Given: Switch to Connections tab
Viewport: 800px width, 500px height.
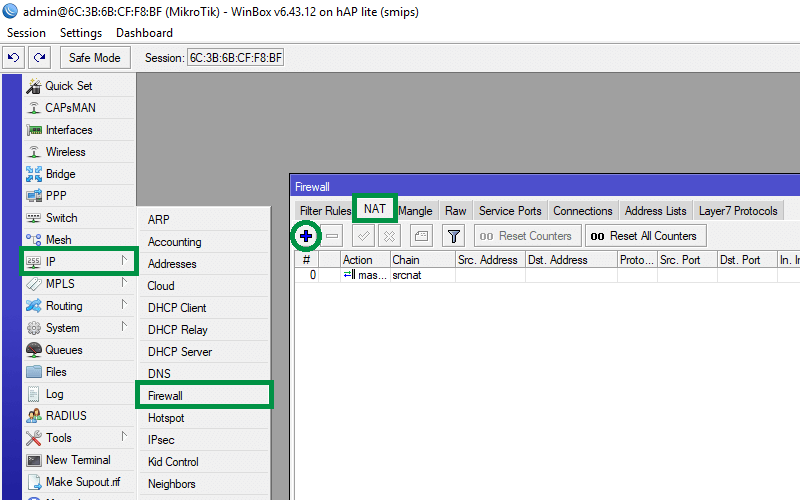Looking at the screenshot, I should pyautogui.click(x=582, y=211).
